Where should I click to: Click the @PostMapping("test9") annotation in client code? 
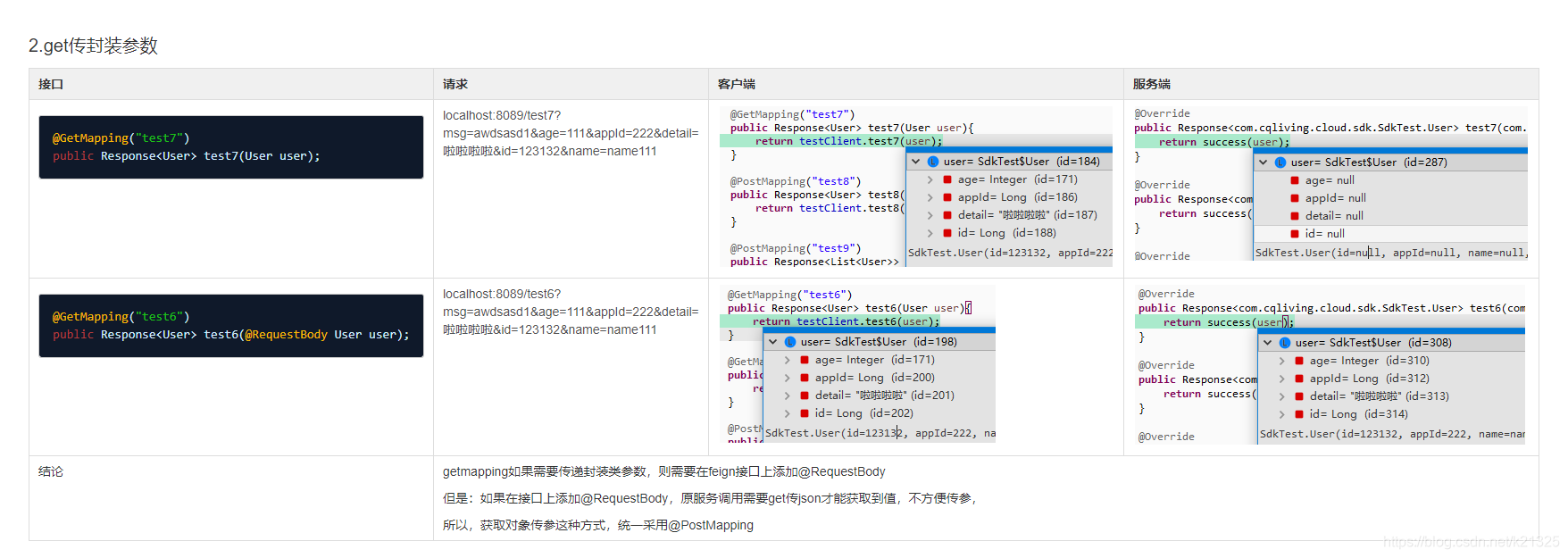pyautogui.click(x=796, y=248)
